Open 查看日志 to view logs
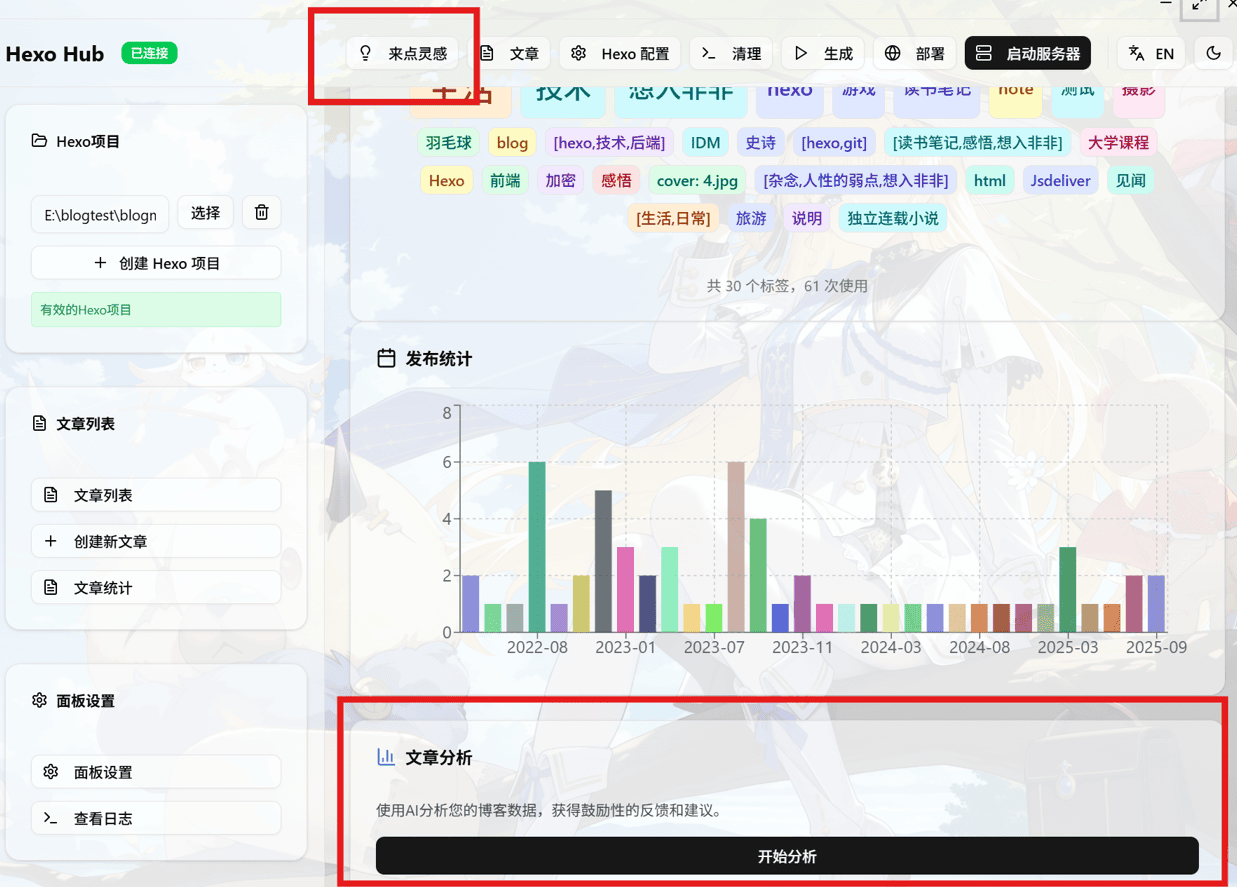The height and width of the screenshot is (887, 1237). click(156, 818)
